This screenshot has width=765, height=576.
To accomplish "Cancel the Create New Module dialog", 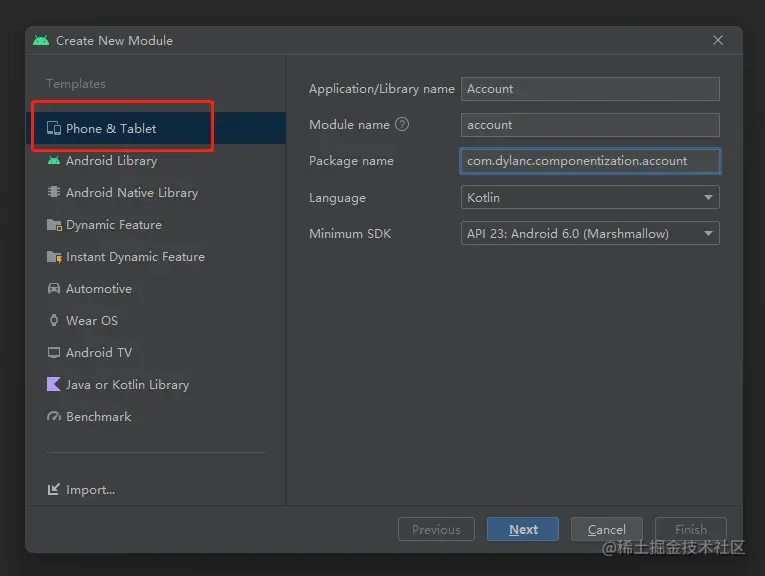I will coord(606,530).
